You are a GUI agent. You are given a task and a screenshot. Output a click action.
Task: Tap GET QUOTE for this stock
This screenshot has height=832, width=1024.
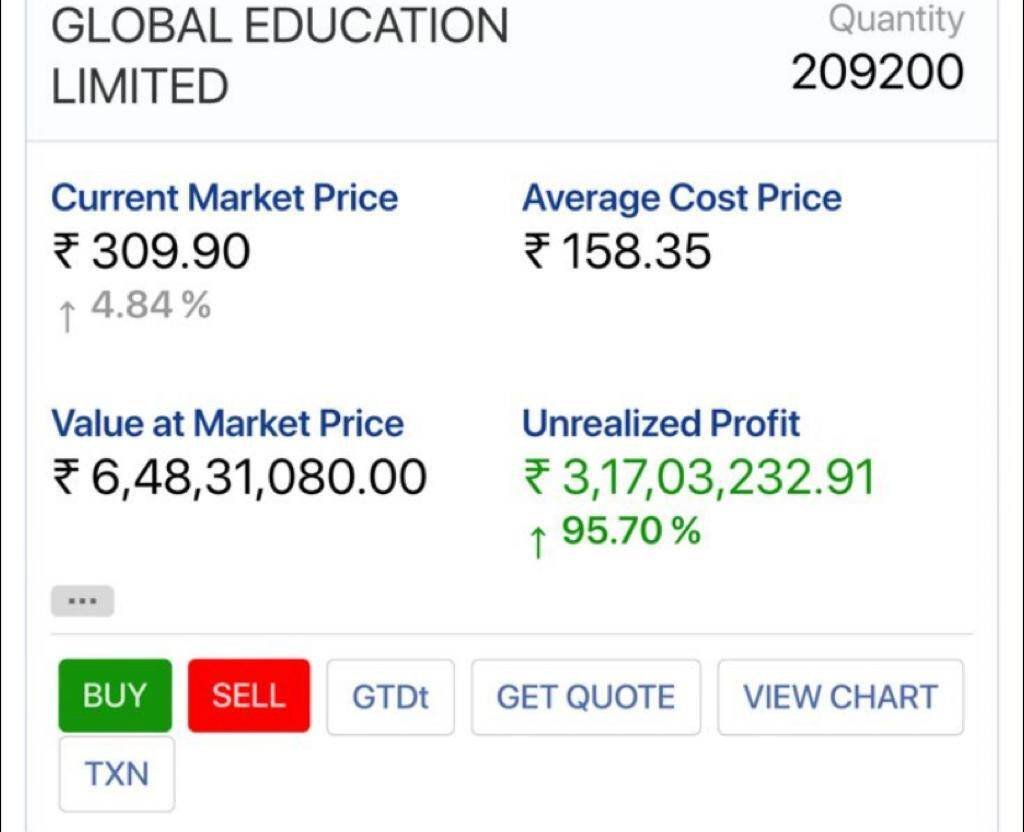pos(586,697)
